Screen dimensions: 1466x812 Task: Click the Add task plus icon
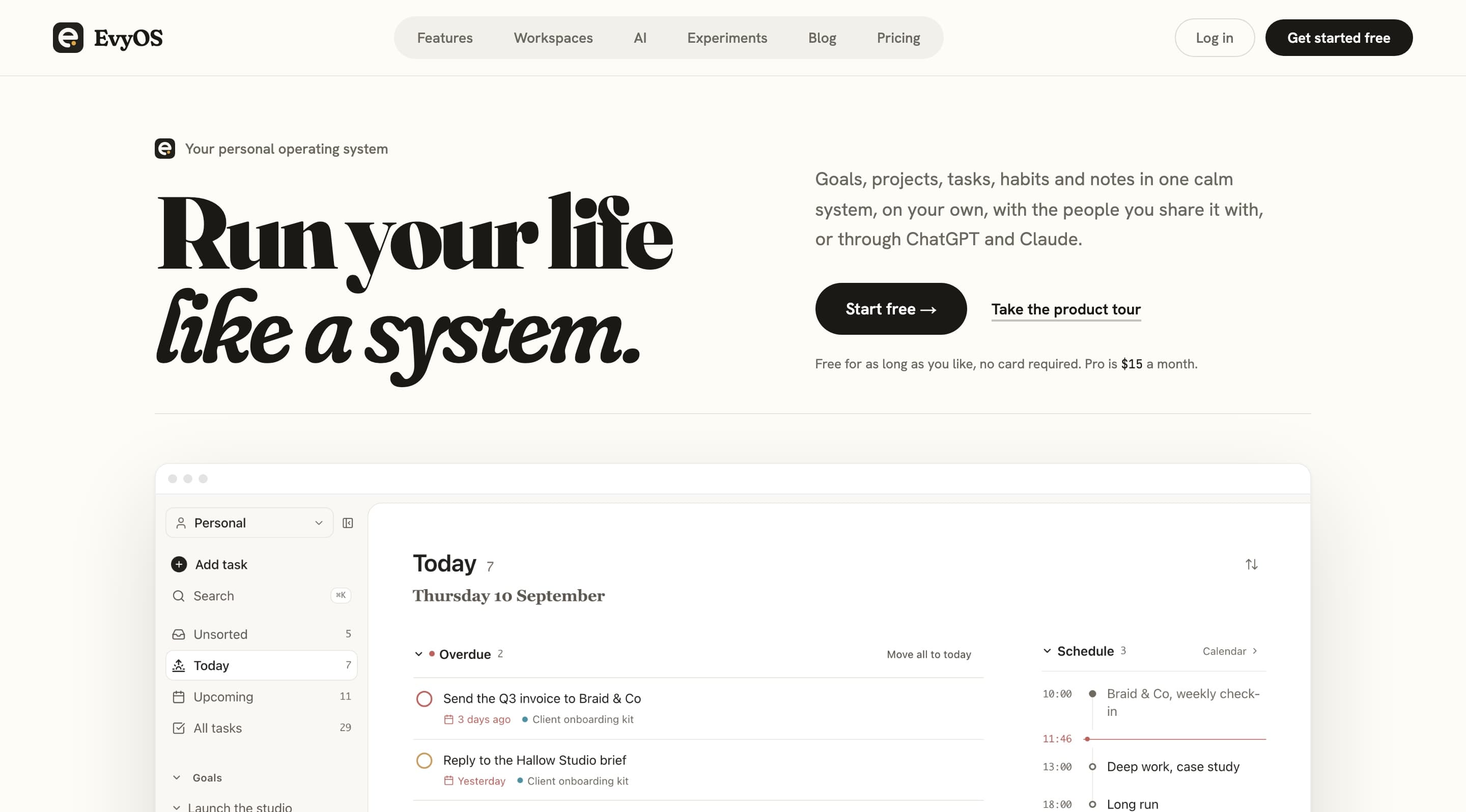pyautogui.click(x=179, y=564)
